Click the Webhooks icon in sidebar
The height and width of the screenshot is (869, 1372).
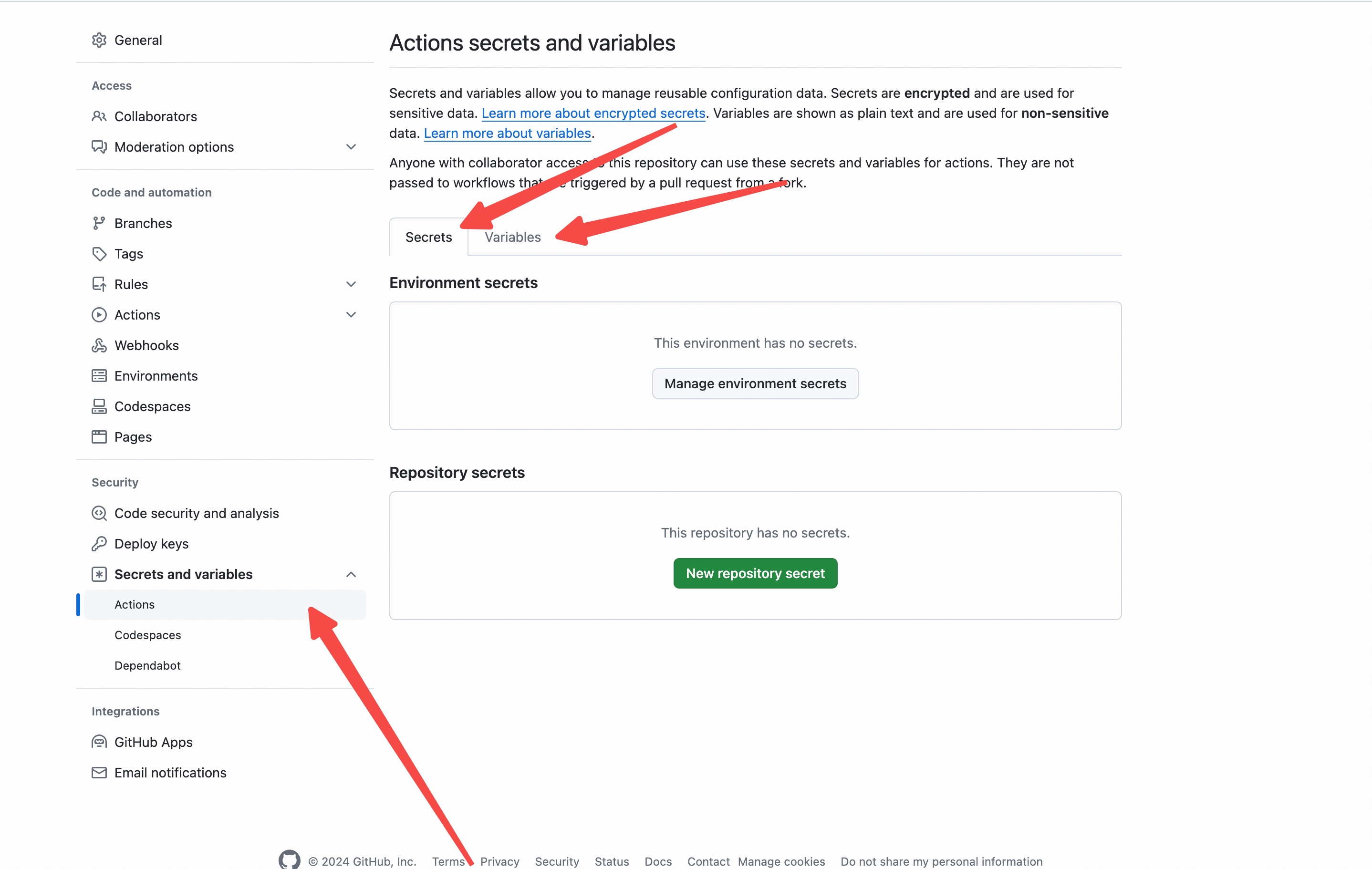(x=99, y=346)
